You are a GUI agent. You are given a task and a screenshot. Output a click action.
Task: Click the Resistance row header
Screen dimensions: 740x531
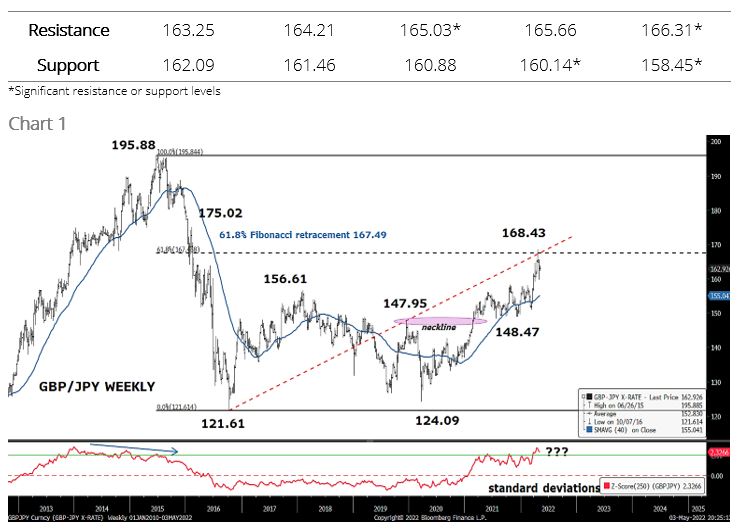click(x=69, y=30)
